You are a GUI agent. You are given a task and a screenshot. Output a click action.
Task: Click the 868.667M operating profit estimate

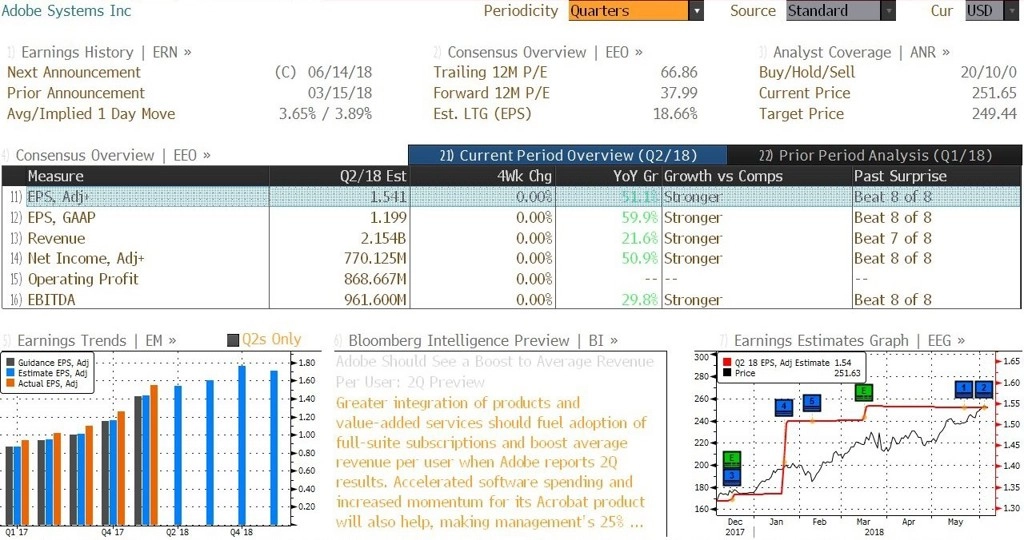(x=376, y=279)
